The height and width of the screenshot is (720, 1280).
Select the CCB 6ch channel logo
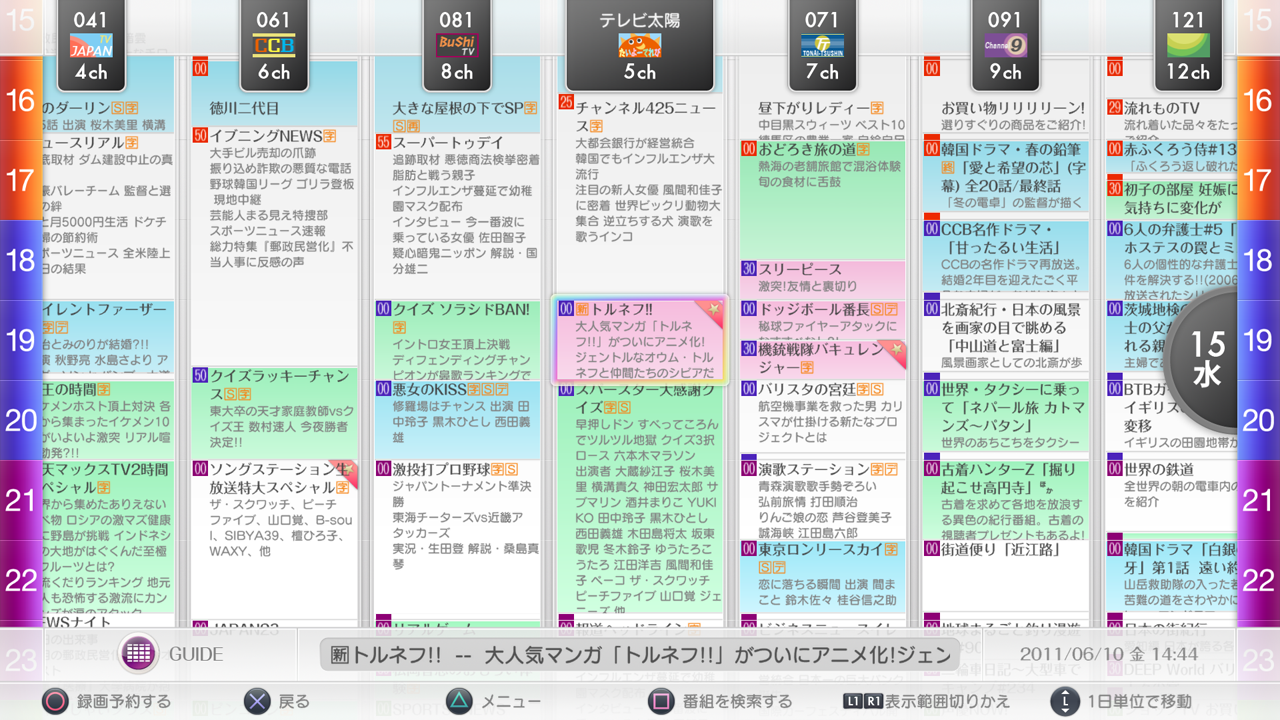click(273, 46)
